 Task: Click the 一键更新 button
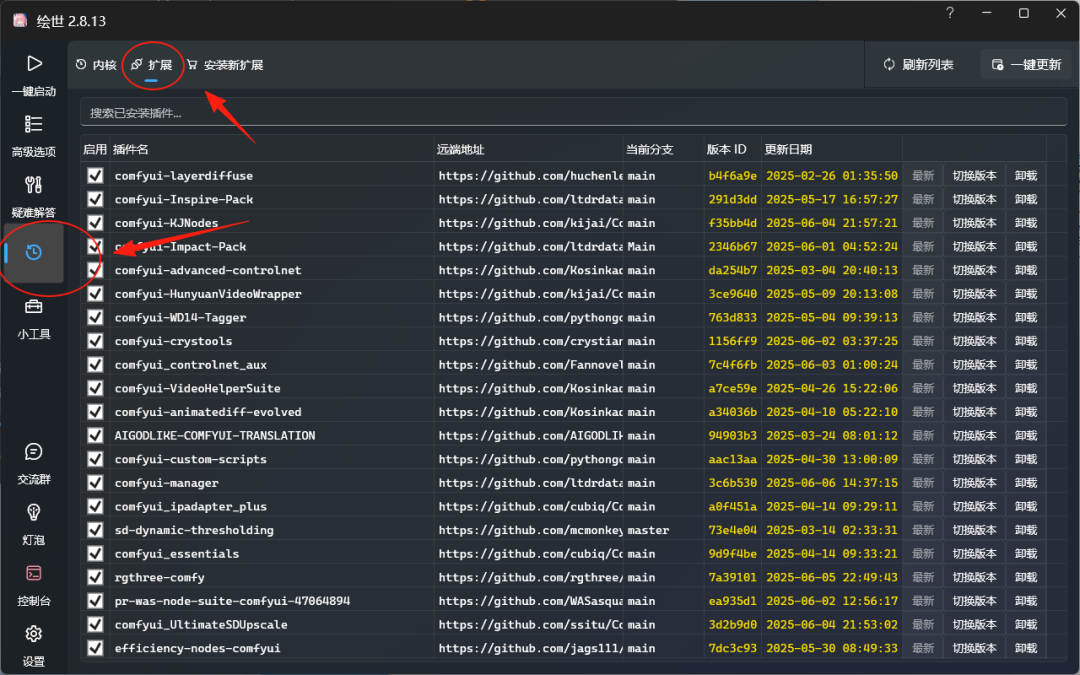1026,65
